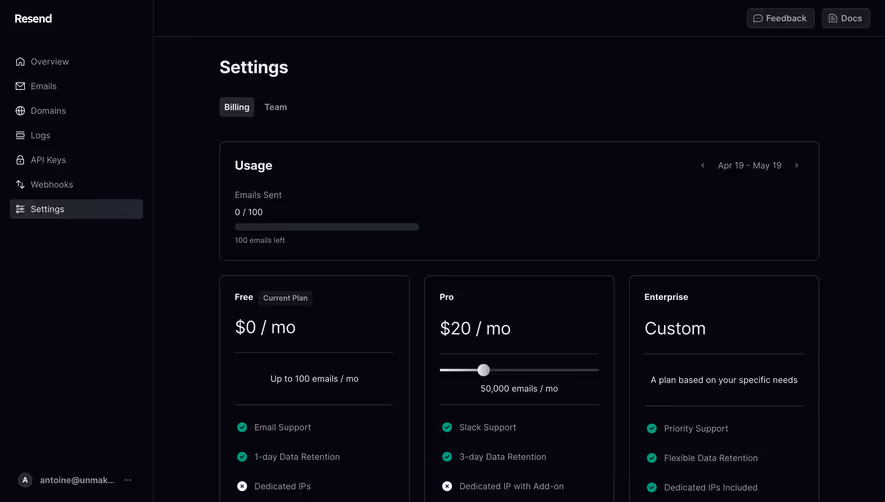Click green check beside Slack Support
This screenshot has width=885, height=502.
(447, 427)
